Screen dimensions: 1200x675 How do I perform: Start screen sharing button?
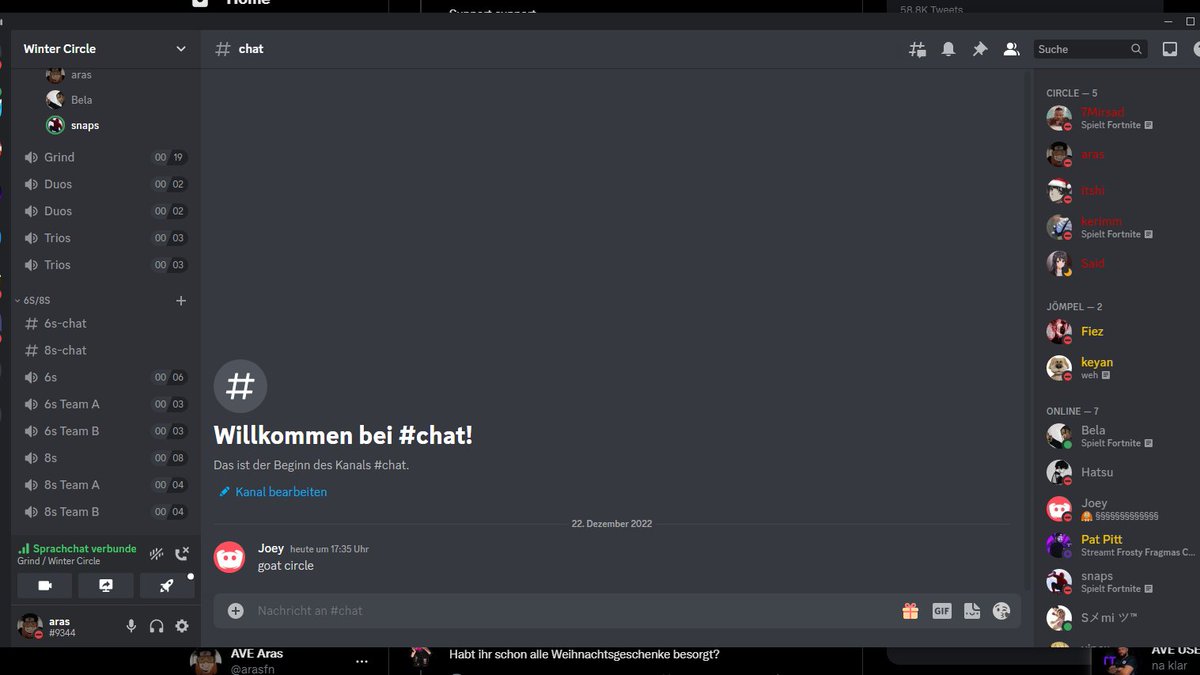[x=106, y=586]
